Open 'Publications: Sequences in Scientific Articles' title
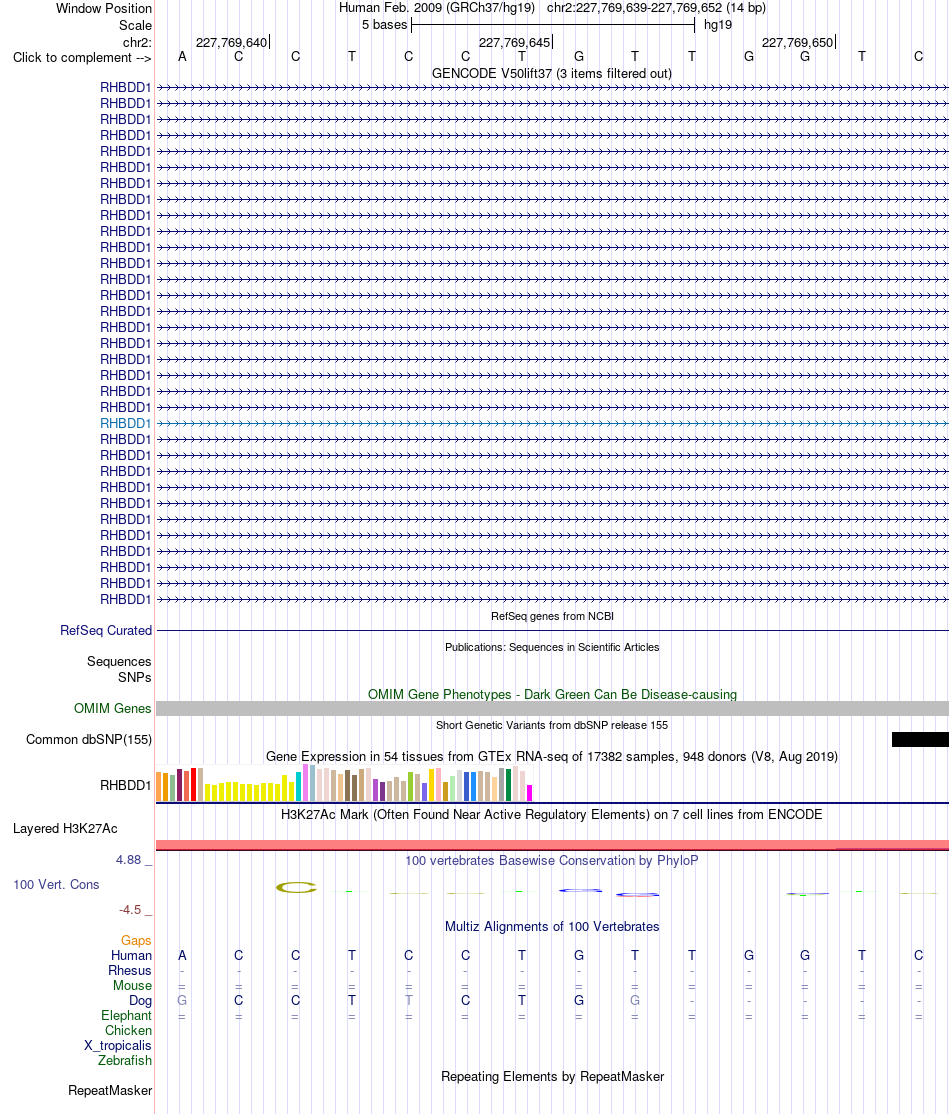The image size is (950, 1114). tap(552, 647)
